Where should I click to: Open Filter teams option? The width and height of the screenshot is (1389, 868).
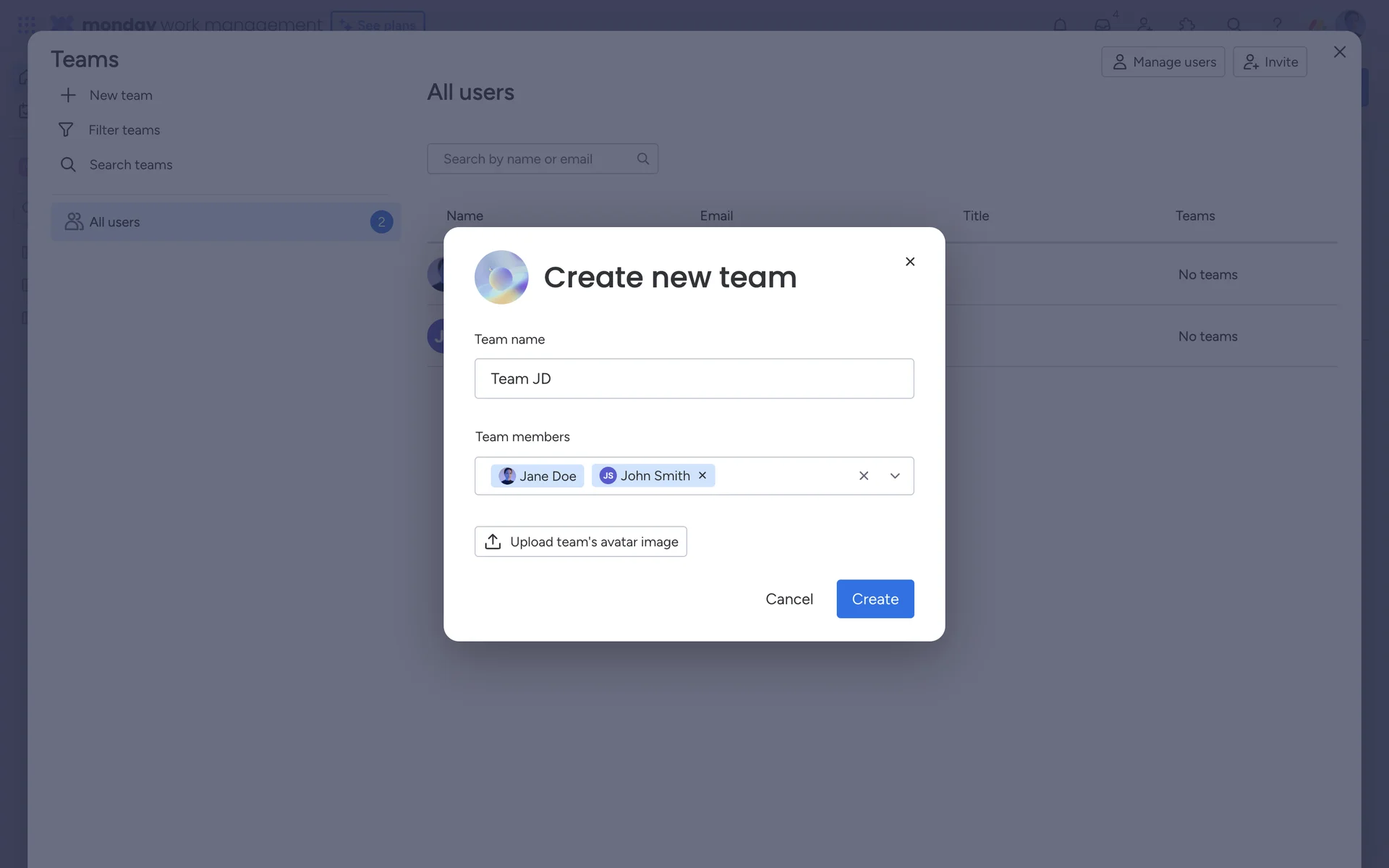109,130
